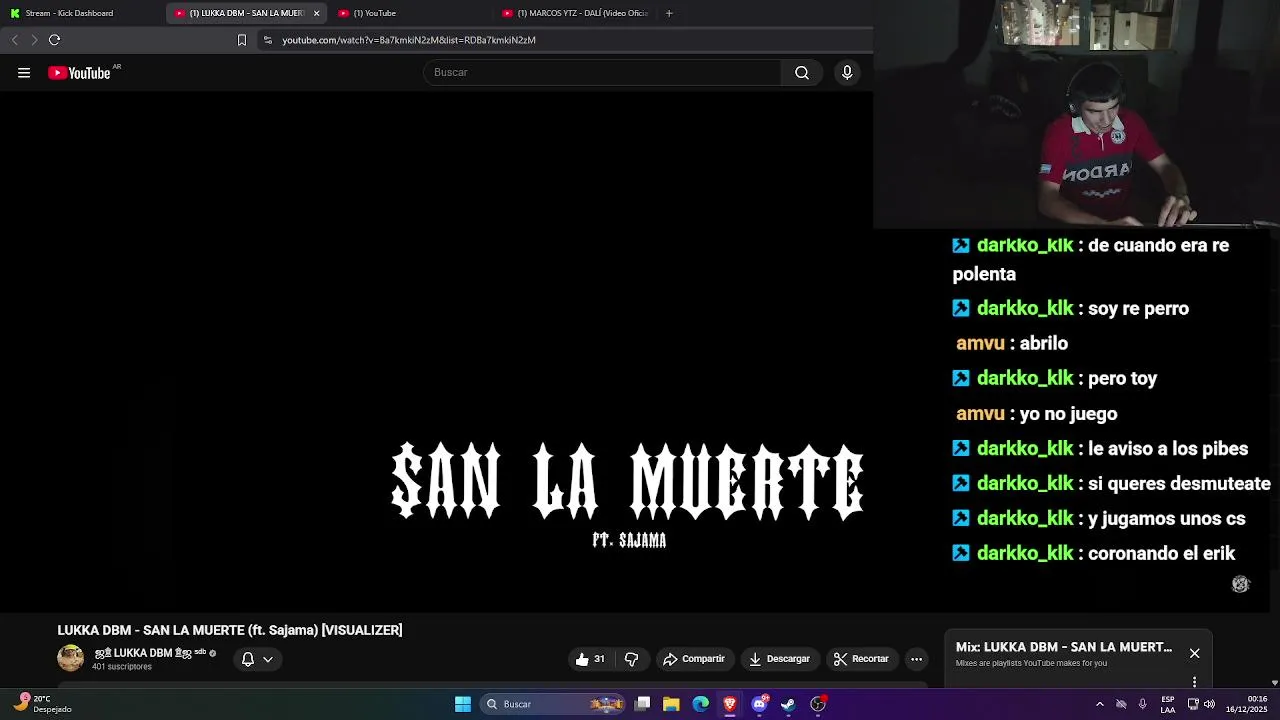Go forward with the browser forward arrow

(34, 40)
